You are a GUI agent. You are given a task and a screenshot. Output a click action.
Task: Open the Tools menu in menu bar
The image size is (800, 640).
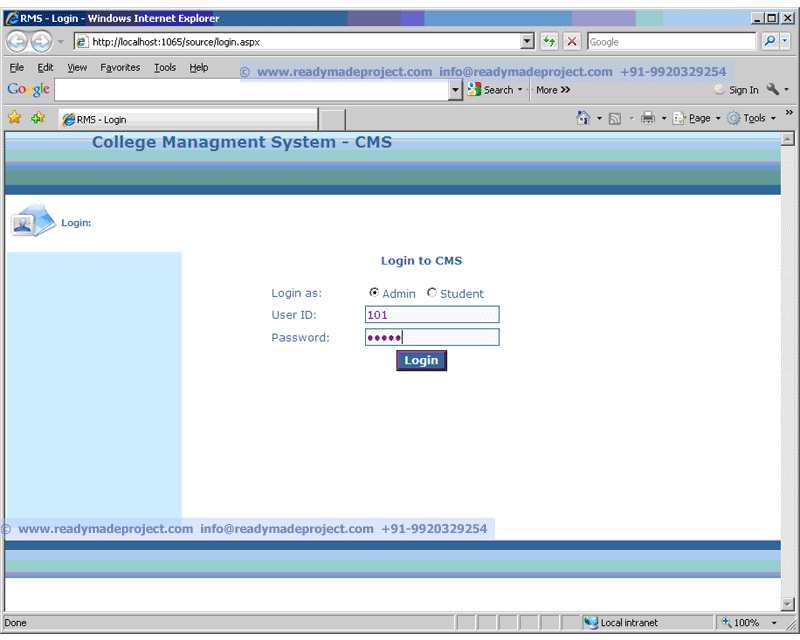(x=165, y=67)
